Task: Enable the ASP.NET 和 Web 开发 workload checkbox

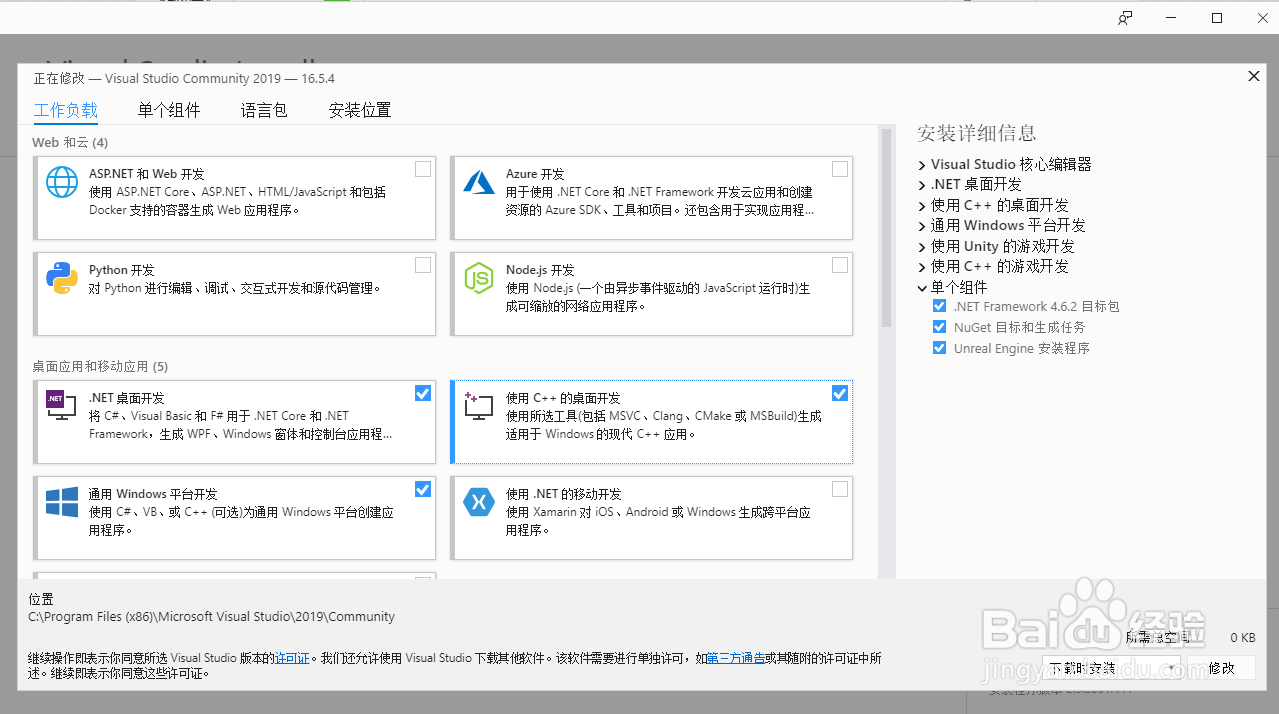Action: tap(423, 169)
